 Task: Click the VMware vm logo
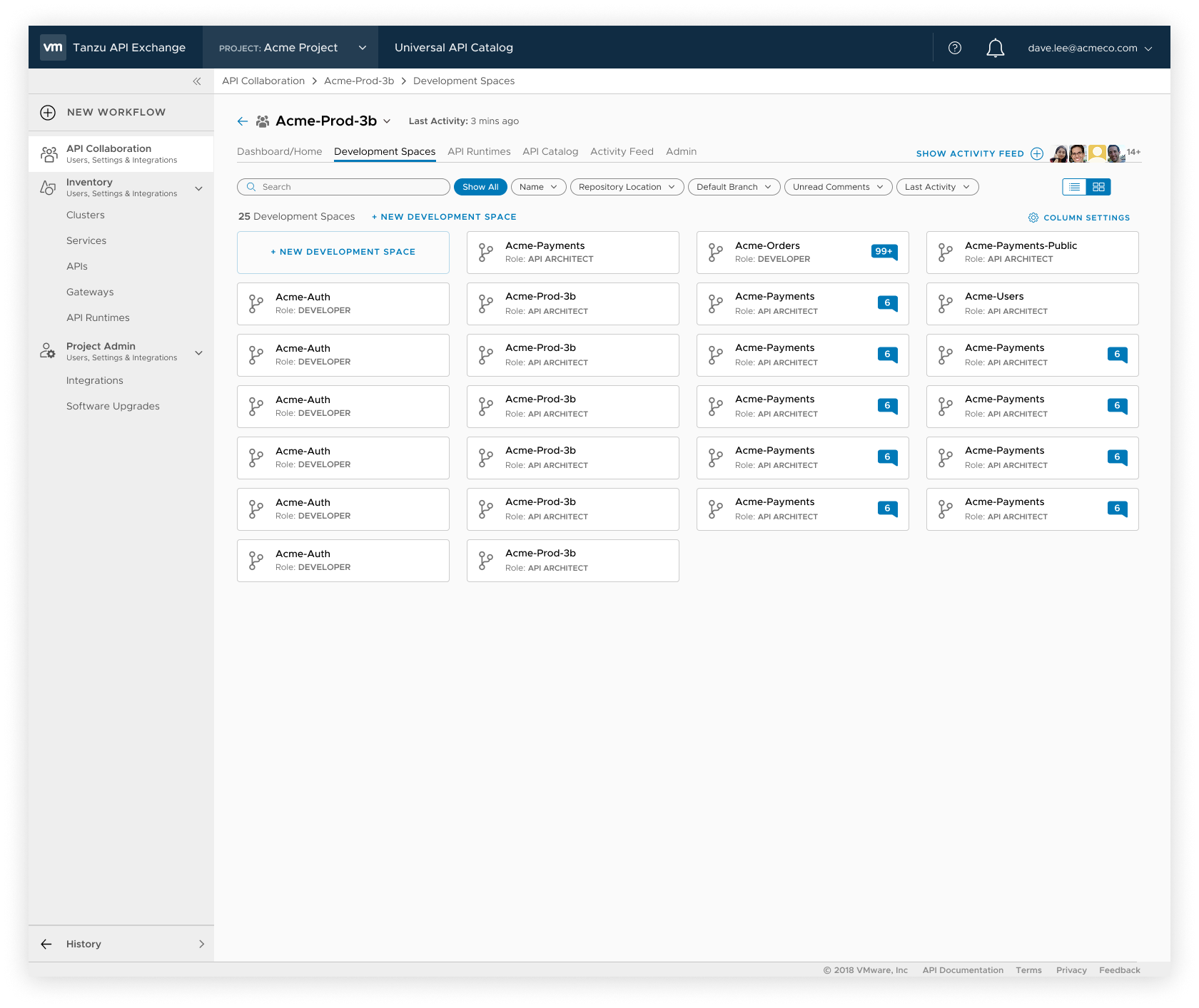click(53, 47)
